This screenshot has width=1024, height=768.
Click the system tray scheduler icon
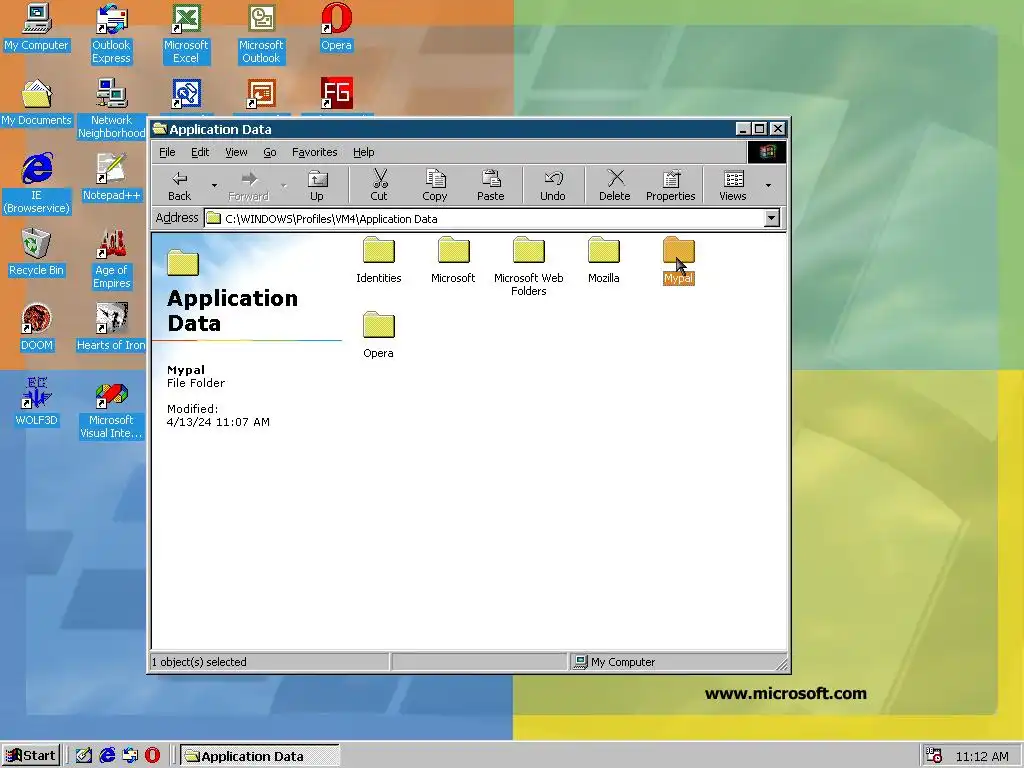934,756
